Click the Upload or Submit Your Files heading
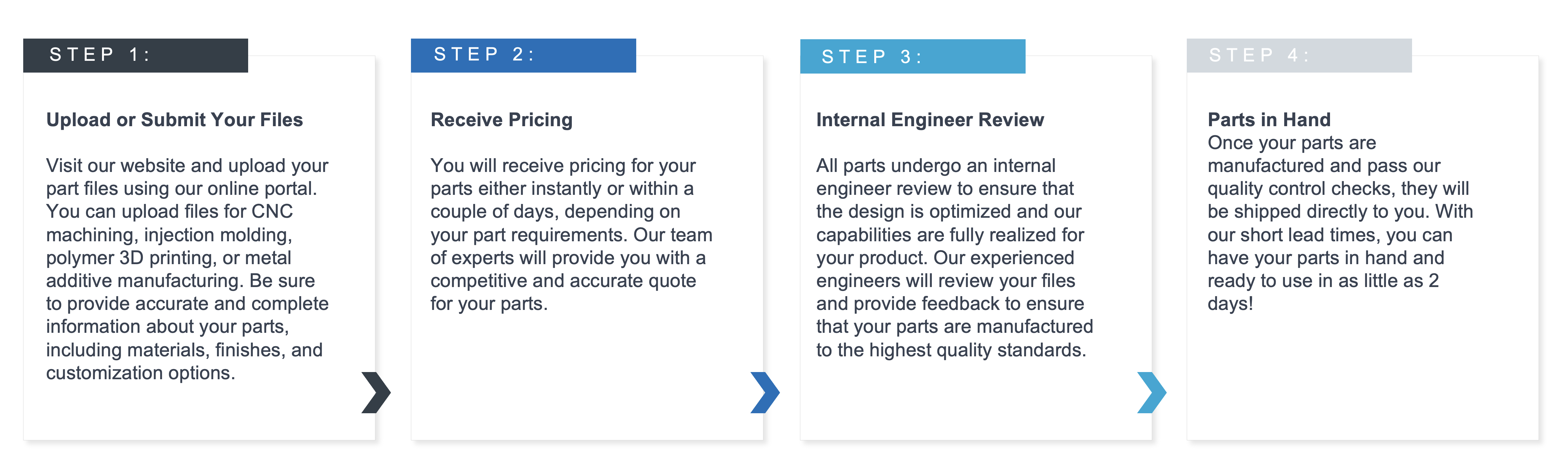This screenshot has width=1568, height=476. pos(175,120)
